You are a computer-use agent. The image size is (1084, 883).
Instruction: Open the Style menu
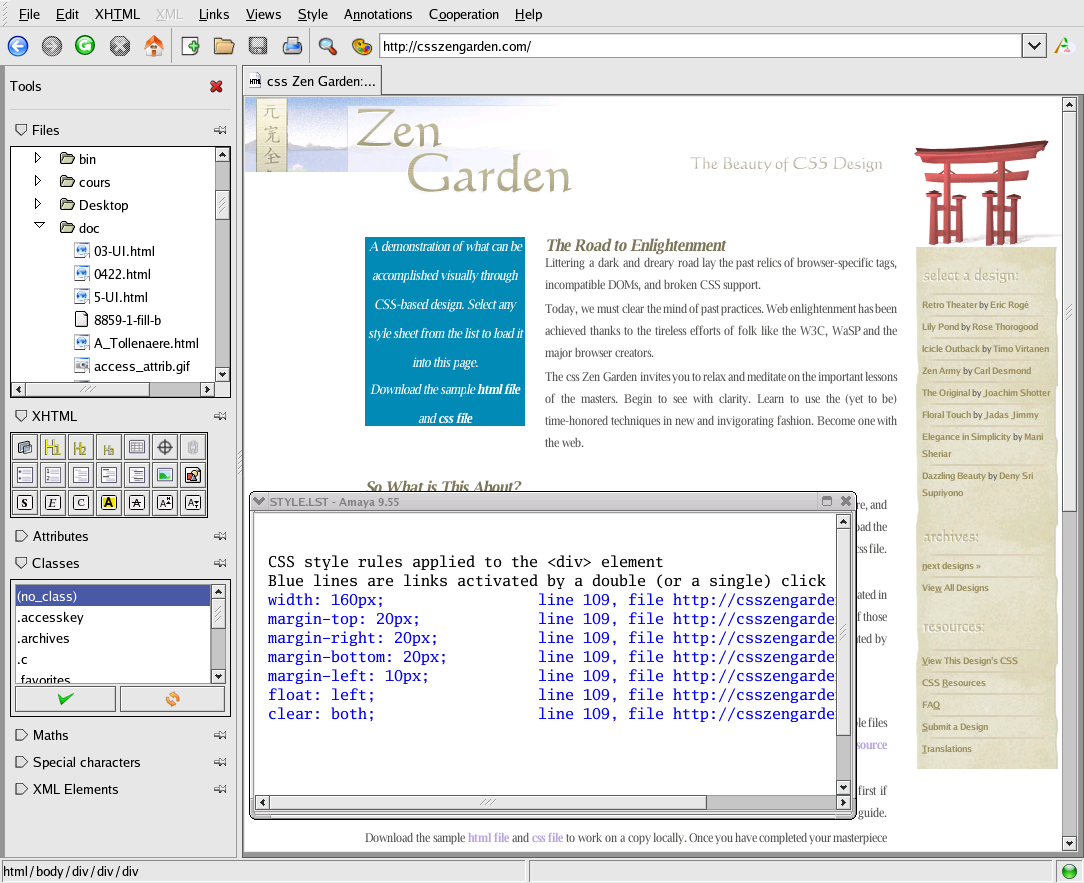tap(312, 15)
